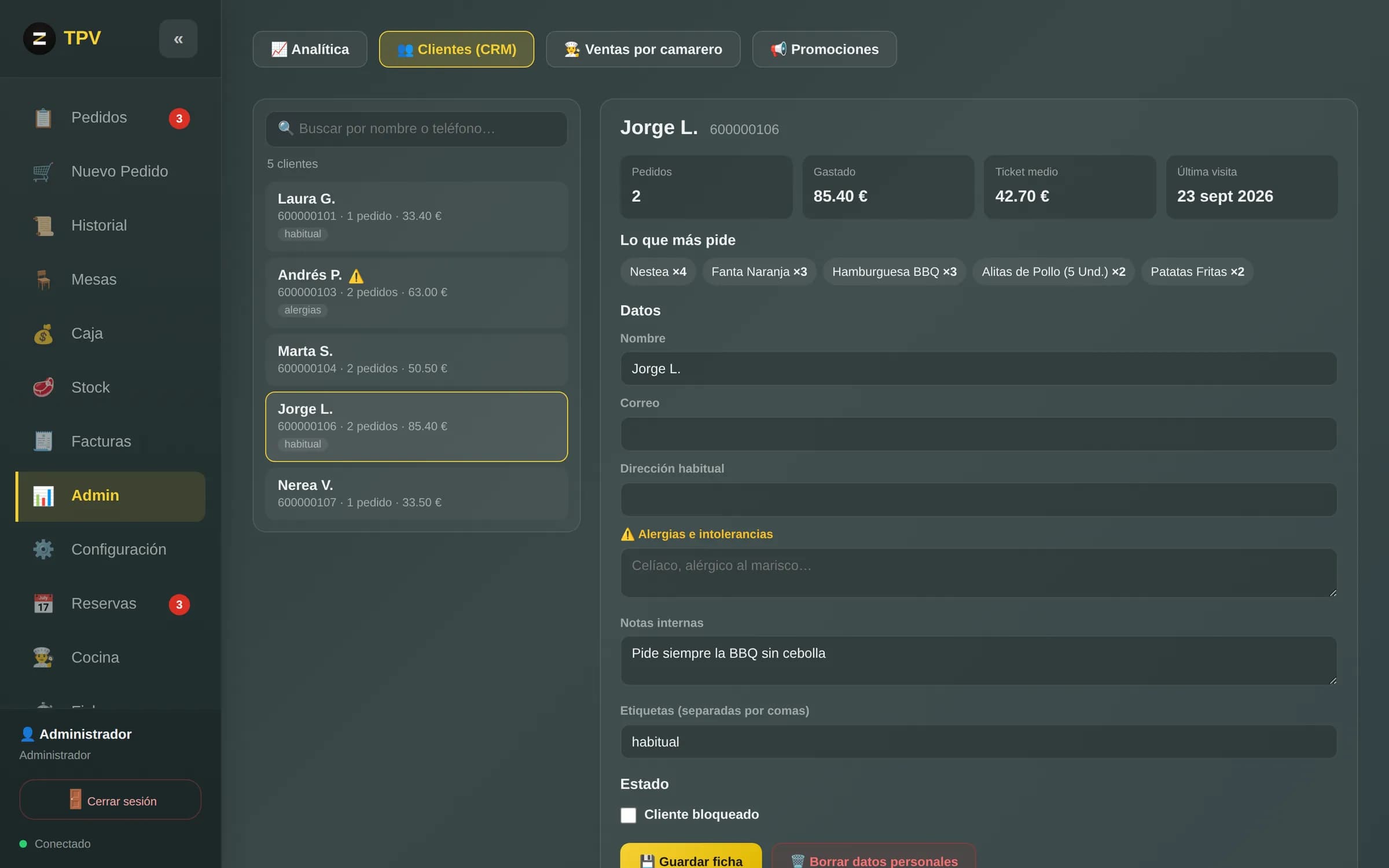Focus the search by name or phone field
Screen dimensions: 1389x868
[x=416, y=128]
